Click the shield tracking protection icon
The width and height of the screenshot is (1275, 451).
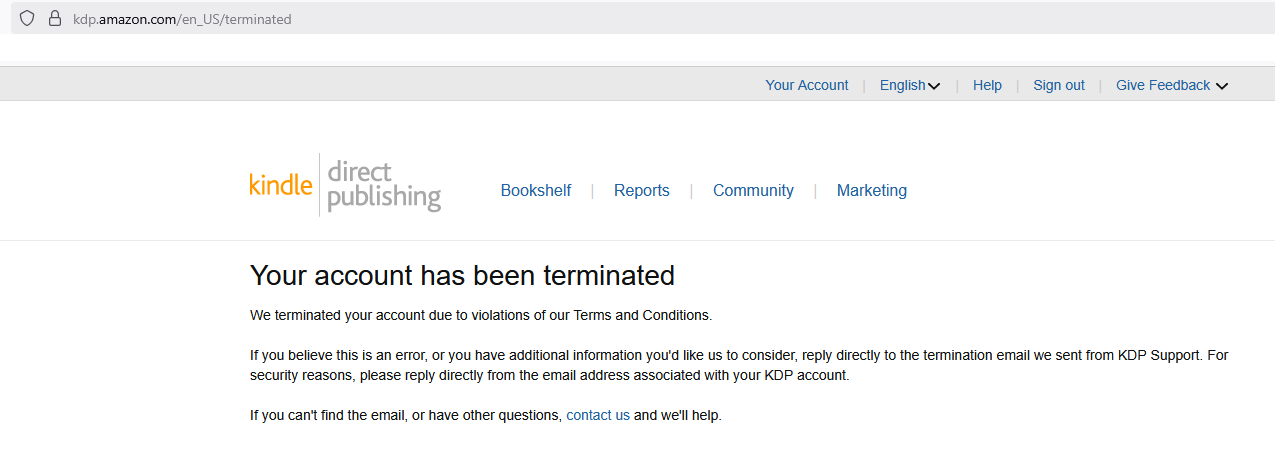pos(27,19)
